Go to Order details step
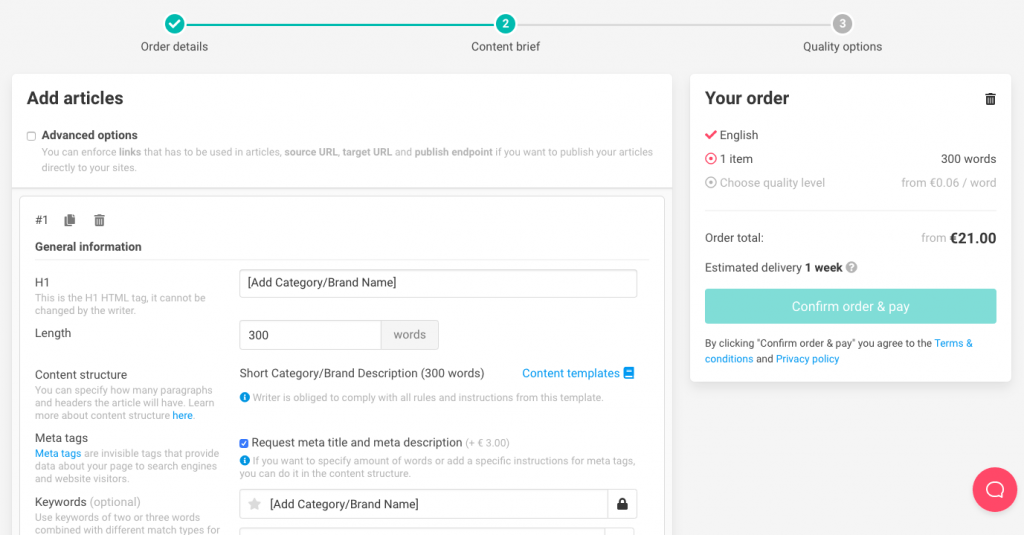This screenshot has height=535, width=1024. coord(175,23)
